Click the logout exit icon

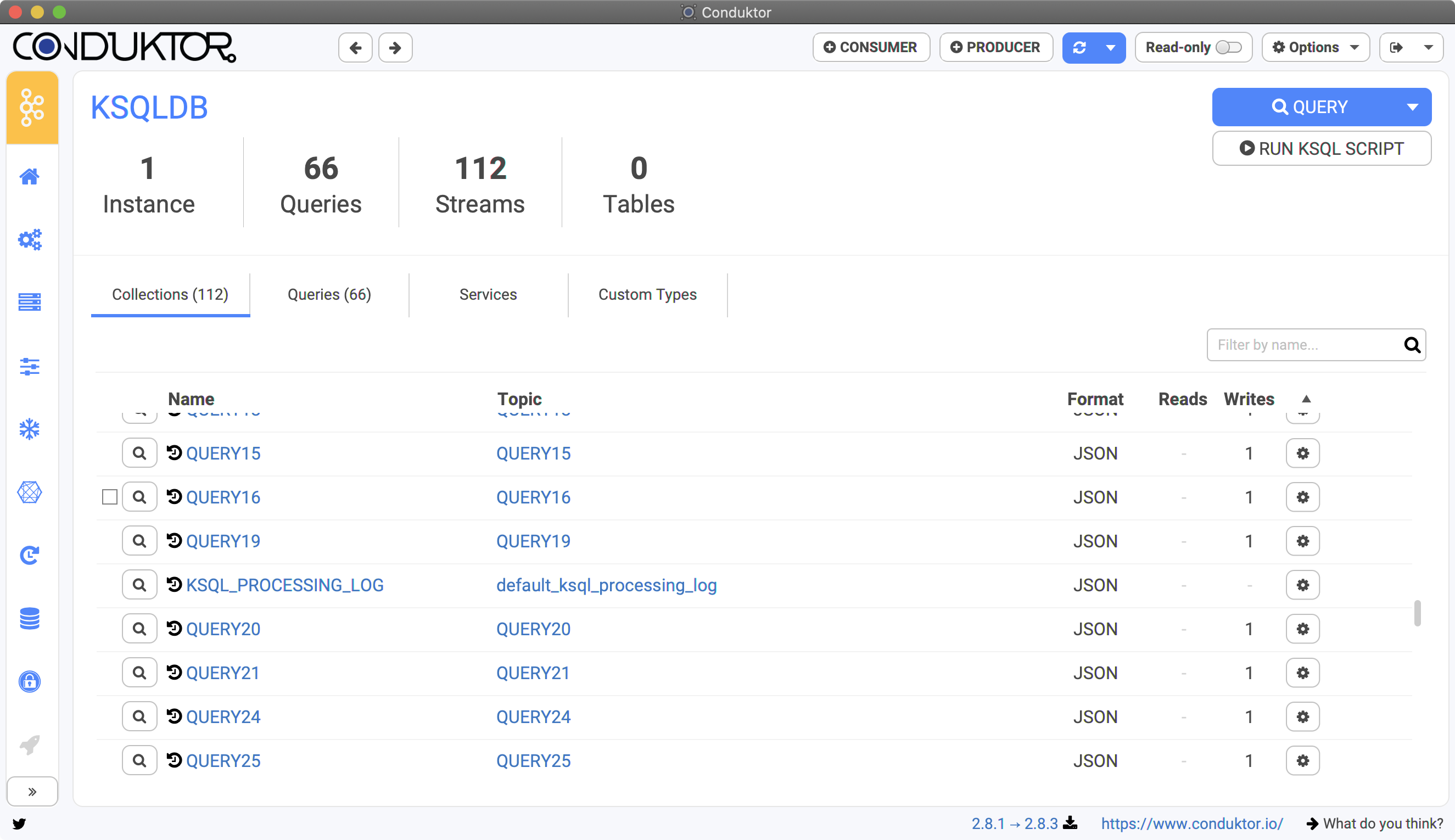(x=1396, y=47)
